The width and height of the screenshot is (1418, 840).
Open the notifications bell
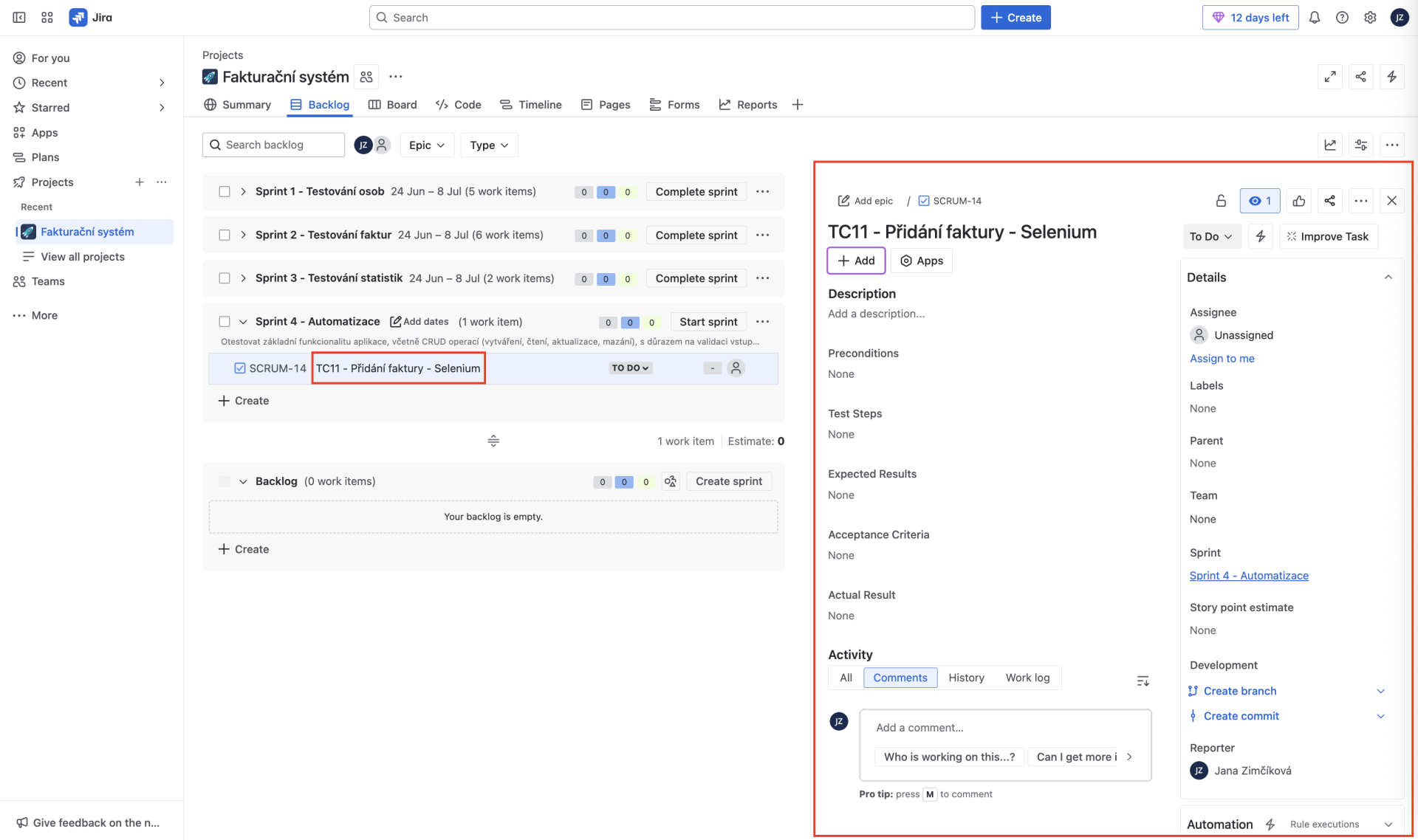tap(1315, 18)
